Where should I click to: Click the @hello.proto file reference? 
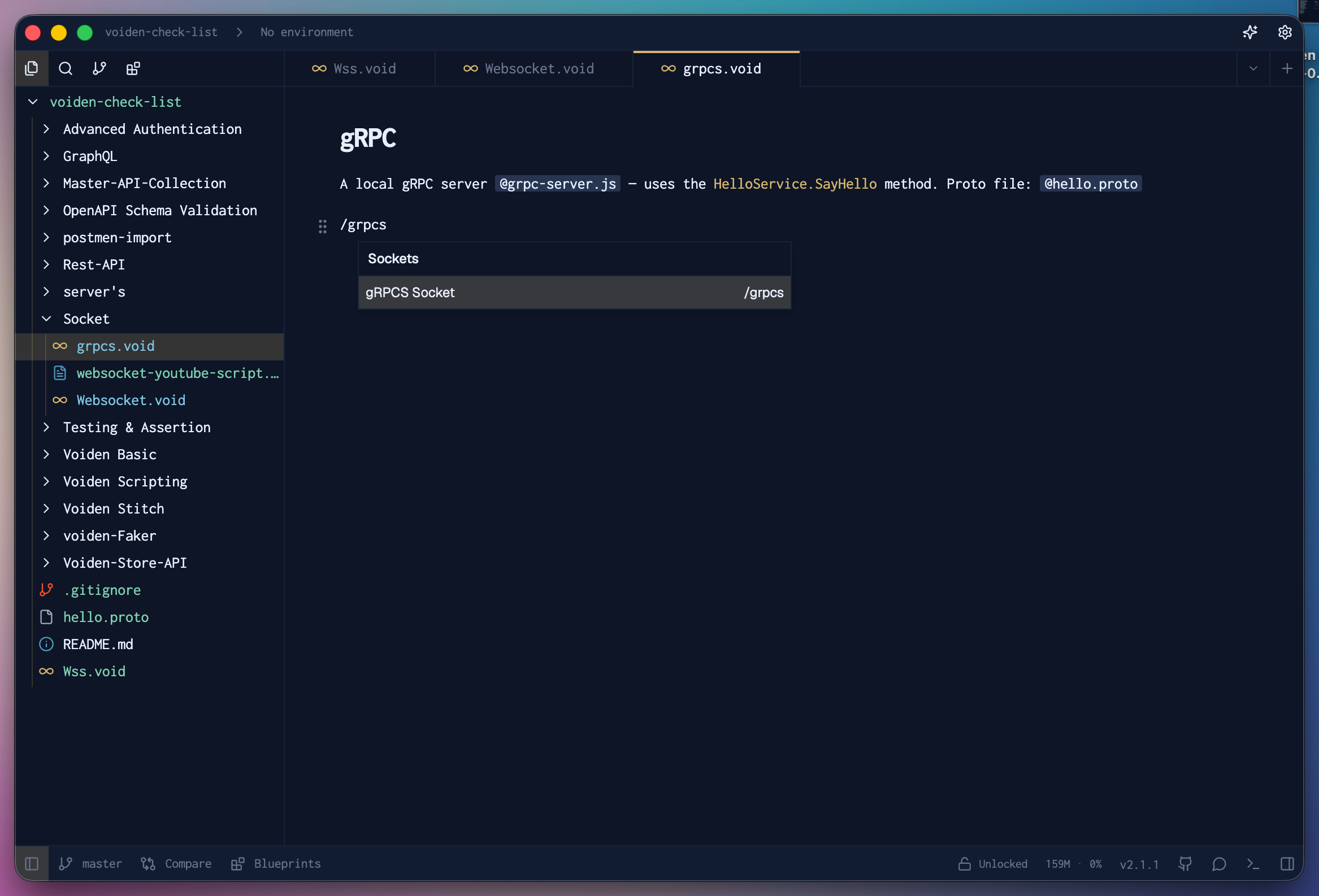coord(1090,184)
